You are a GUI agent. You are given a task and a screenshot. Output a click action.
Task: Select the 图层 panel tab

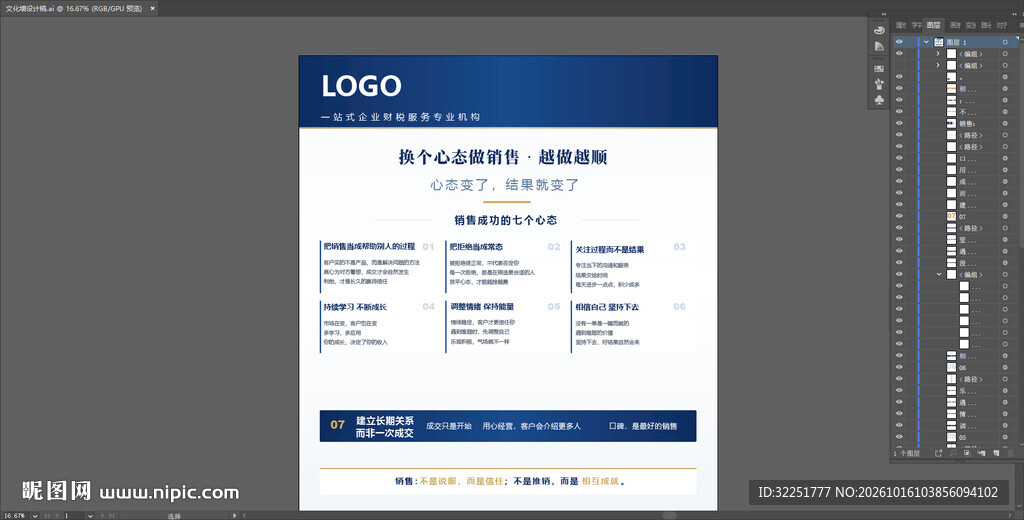[934, 25]
